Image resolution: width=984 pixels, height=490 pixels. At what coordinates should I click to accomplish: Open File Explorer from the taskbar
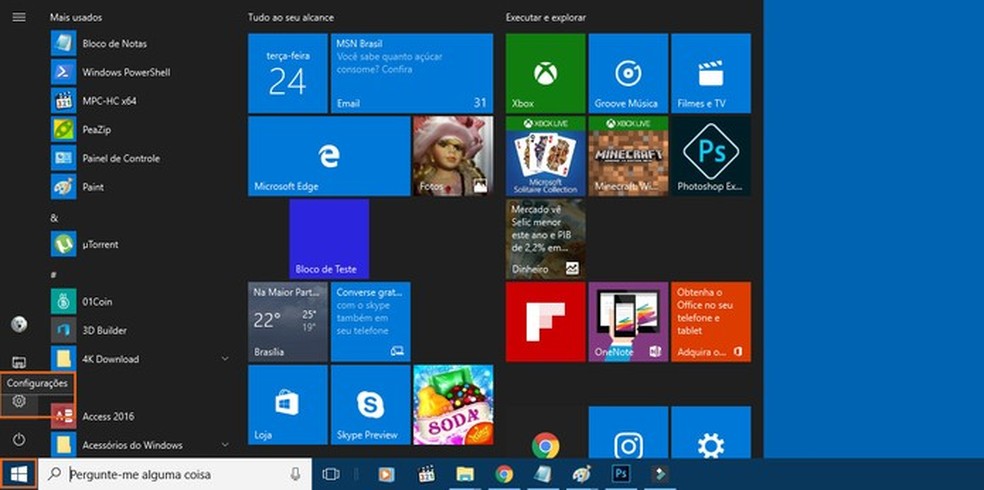pyautogui.click(x=465, y=474)
